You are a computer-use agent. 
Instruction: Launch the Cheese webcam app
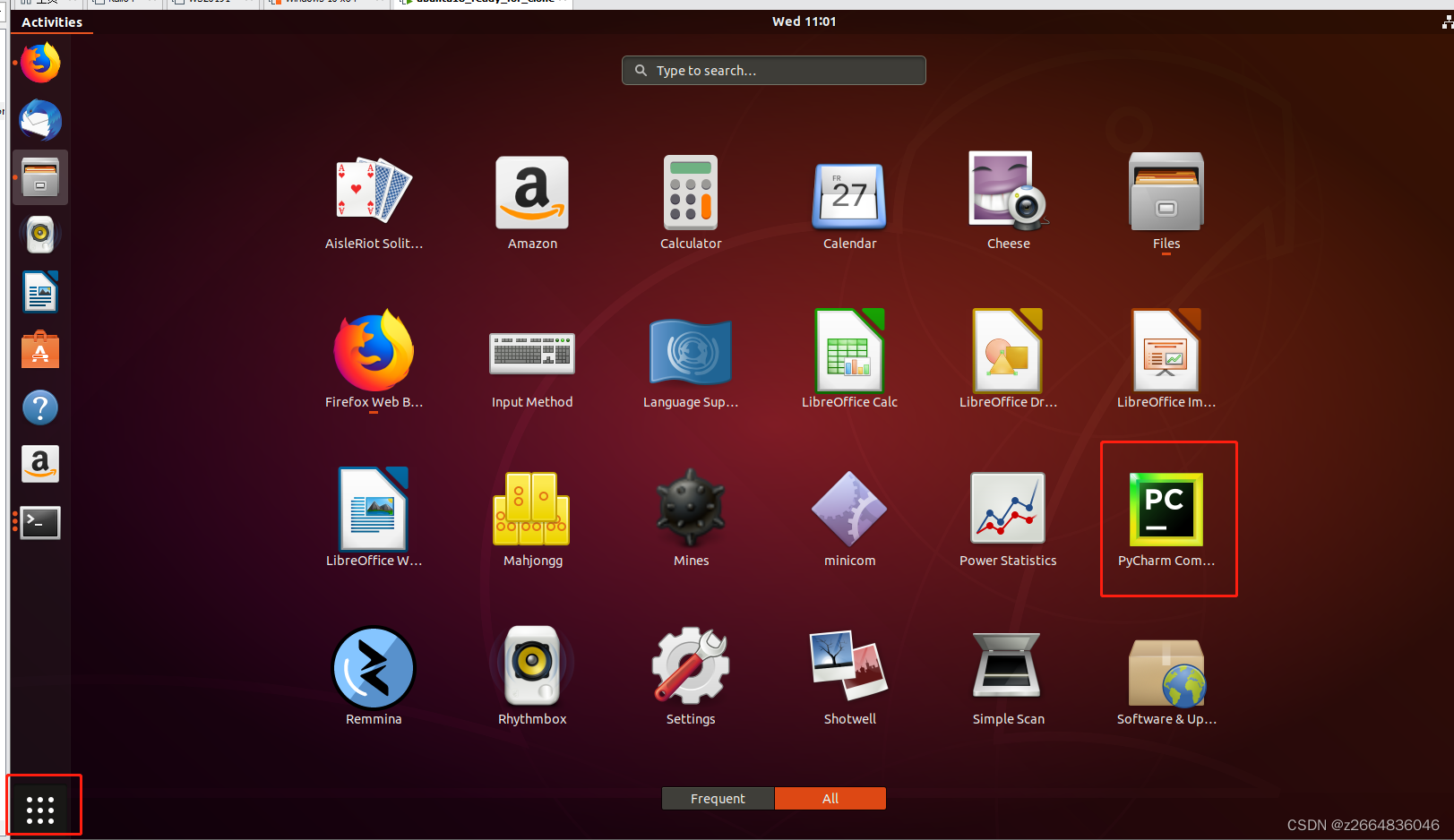(x=1008, y=202)
